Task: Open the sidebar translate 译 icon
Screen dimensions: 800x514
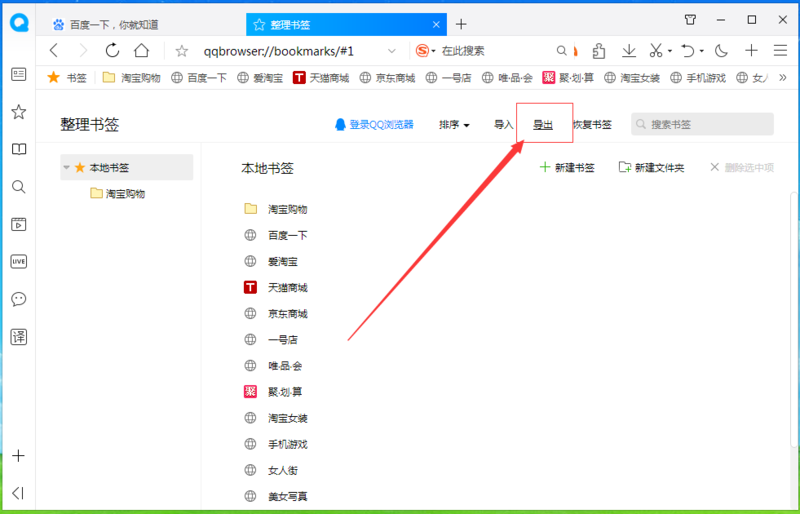Action: [x=19, y=337]
